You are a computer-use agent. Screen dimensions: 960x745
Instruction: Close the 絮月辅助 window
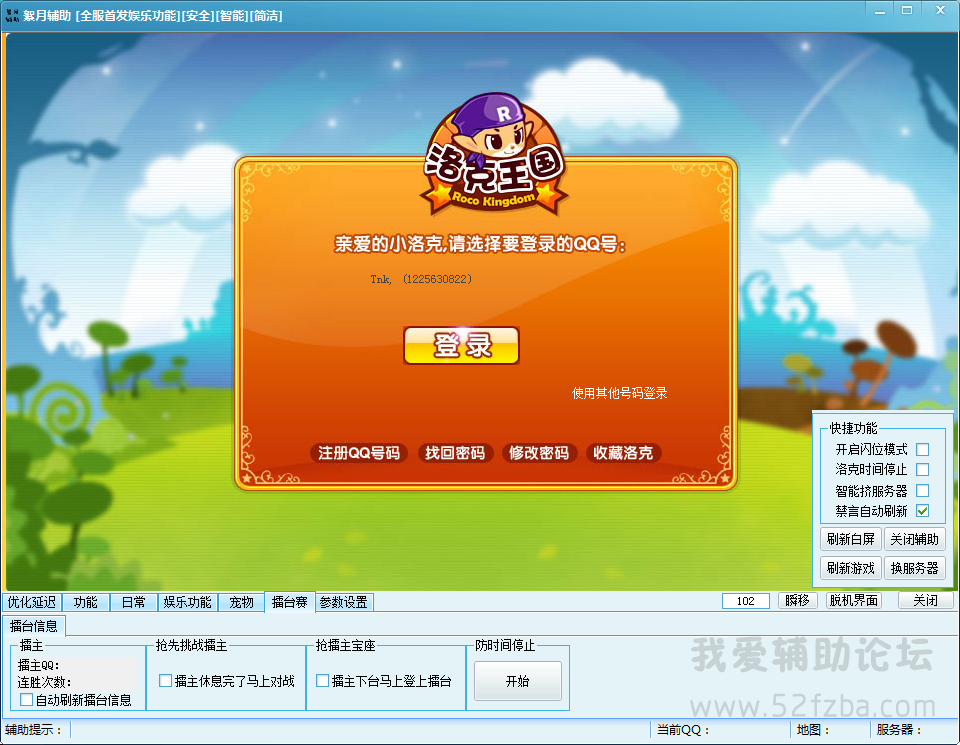[x=940, y=10]
